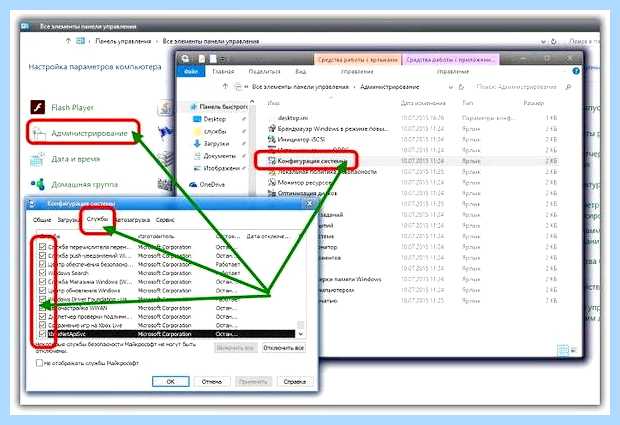
Task: Click the Отмена button
Action: tap(212, 382)
